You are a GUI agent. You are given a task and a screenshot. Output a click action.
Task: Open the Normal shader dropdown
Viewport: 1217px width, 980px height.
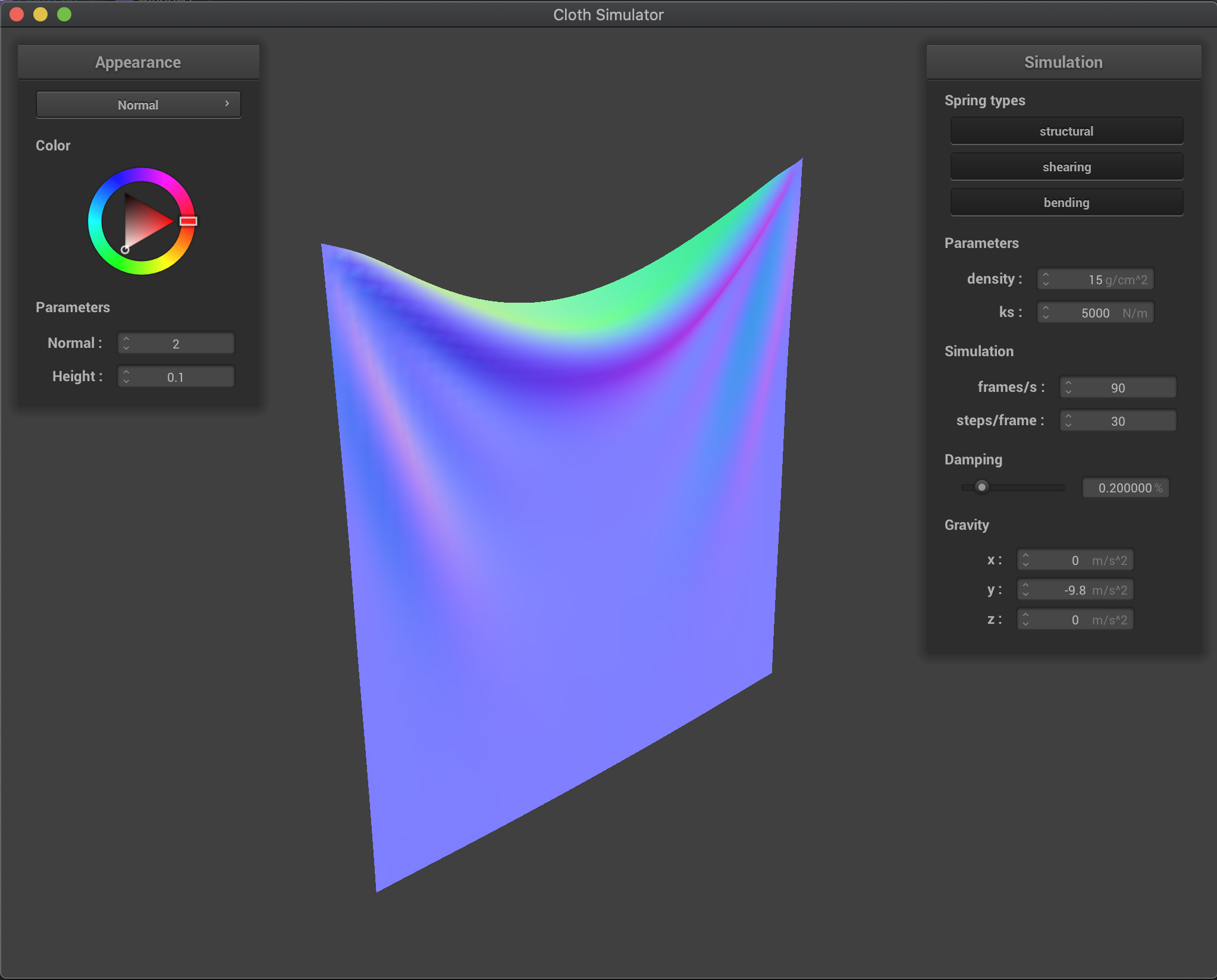[x=138, y=105]
